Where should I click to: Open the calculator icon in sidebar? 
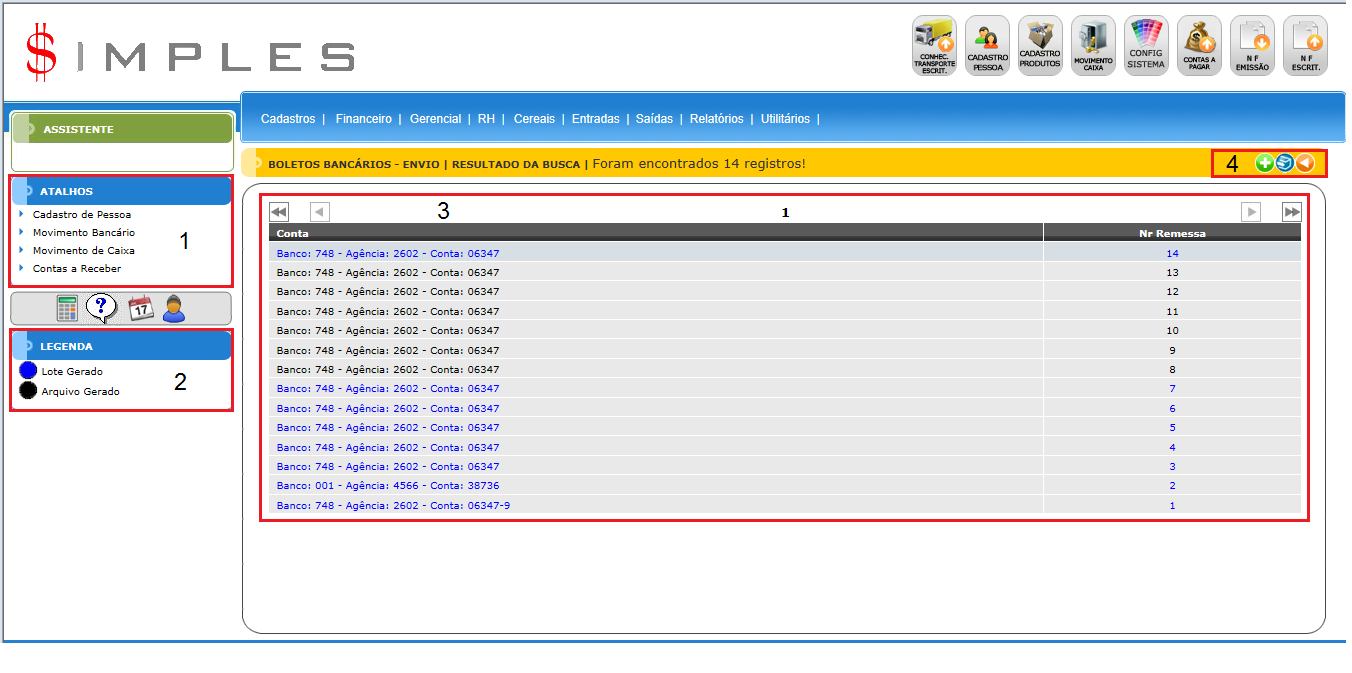pyautogui.click(x=67, y=308)
